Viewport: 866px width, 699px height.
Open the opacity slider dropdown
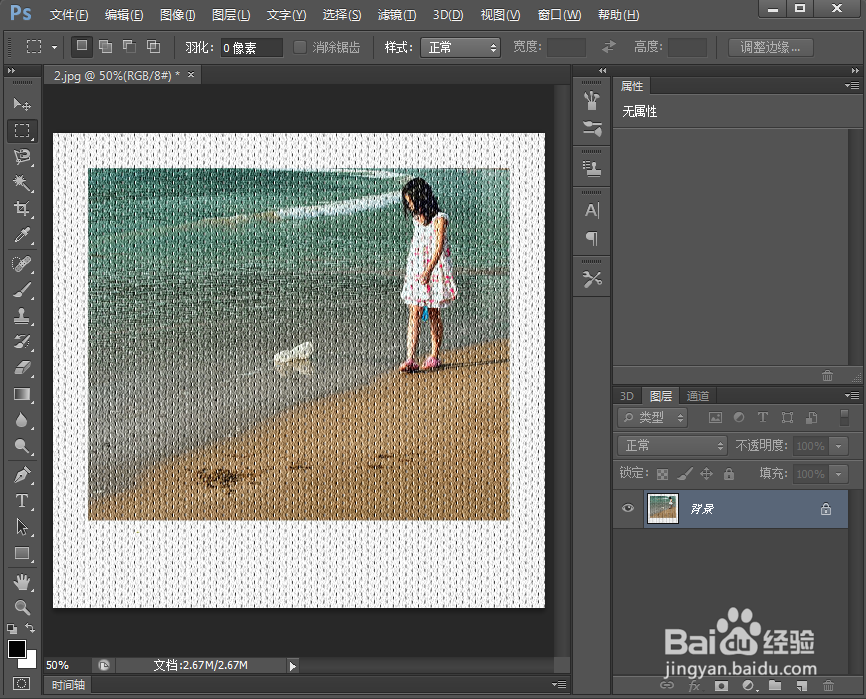pyautogui.click(x=839, y=446)
